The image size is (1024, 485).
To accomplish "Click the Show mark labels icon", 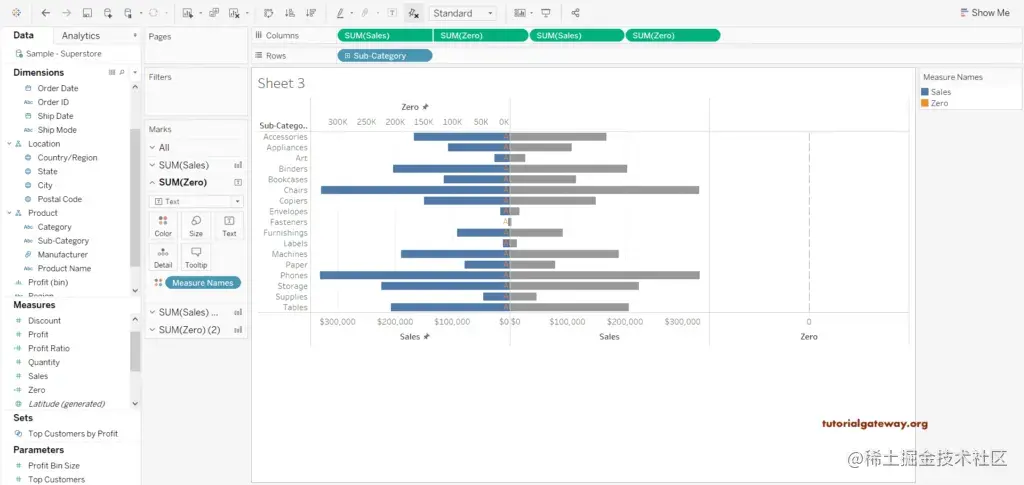I will (392, 12).
